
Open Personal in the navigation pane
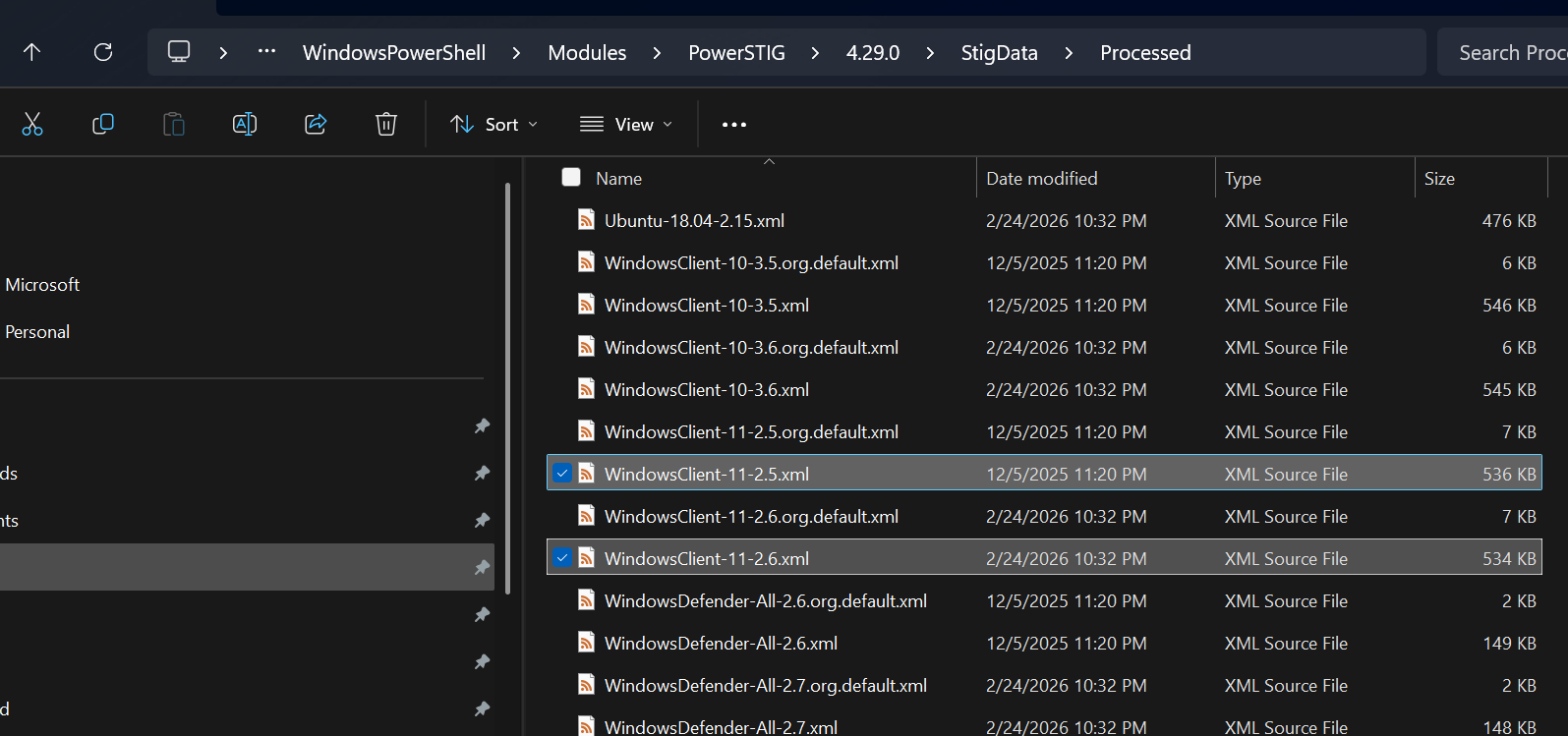coord(37,331)
